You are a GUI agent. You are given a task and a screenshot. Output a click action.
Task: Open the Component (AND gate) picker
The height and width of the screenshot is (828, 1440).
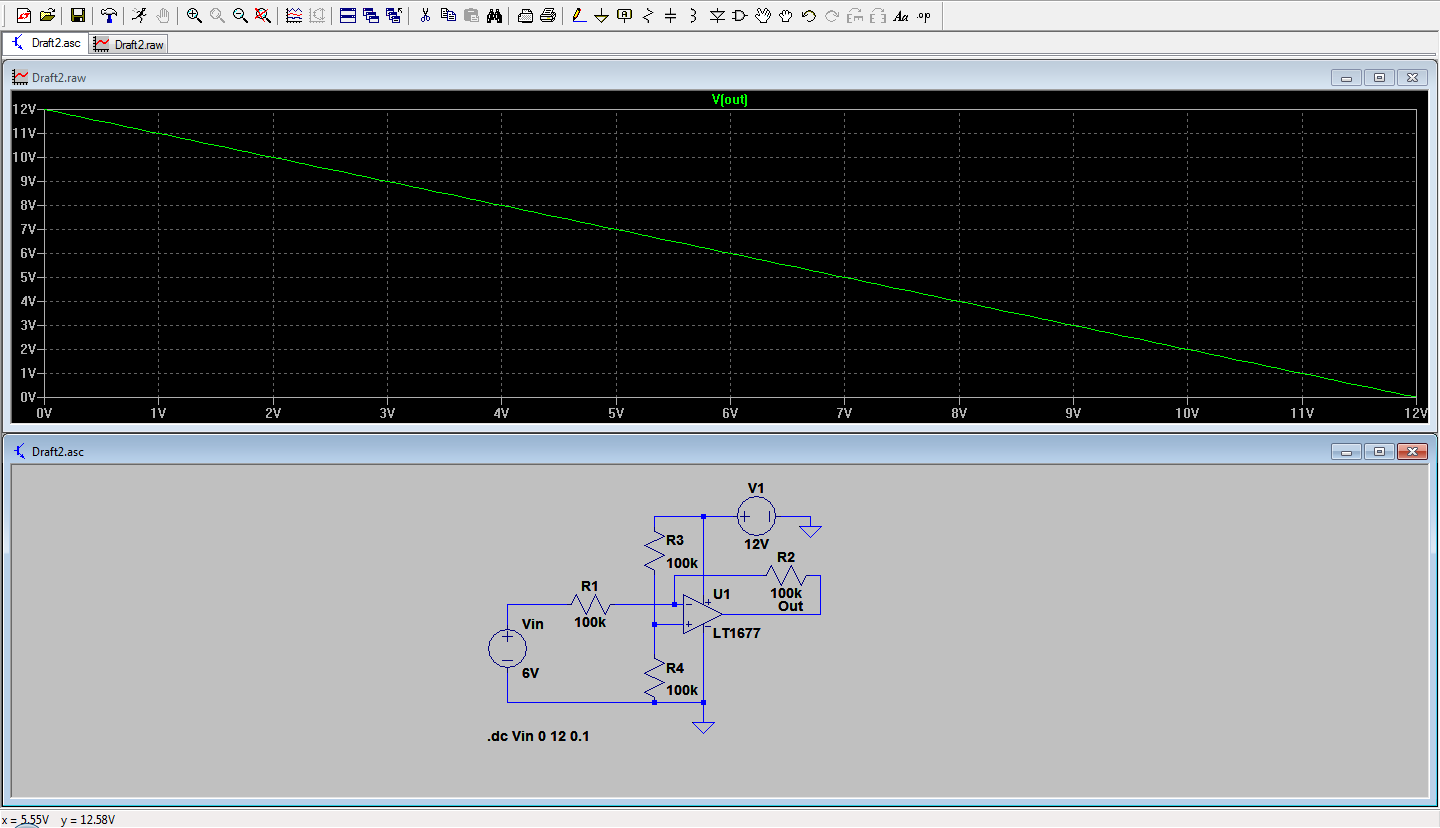[x=739, y=16]
